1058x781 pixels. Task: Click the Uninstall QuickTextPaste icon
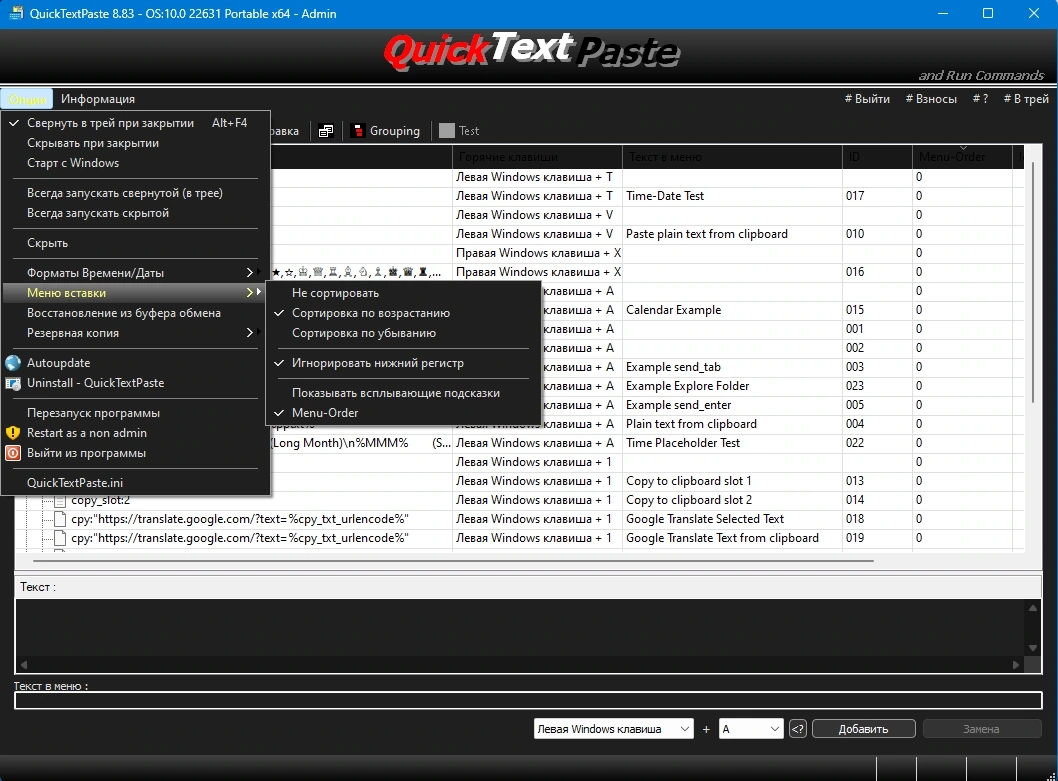pyautogui.click(x=13, y=383)
